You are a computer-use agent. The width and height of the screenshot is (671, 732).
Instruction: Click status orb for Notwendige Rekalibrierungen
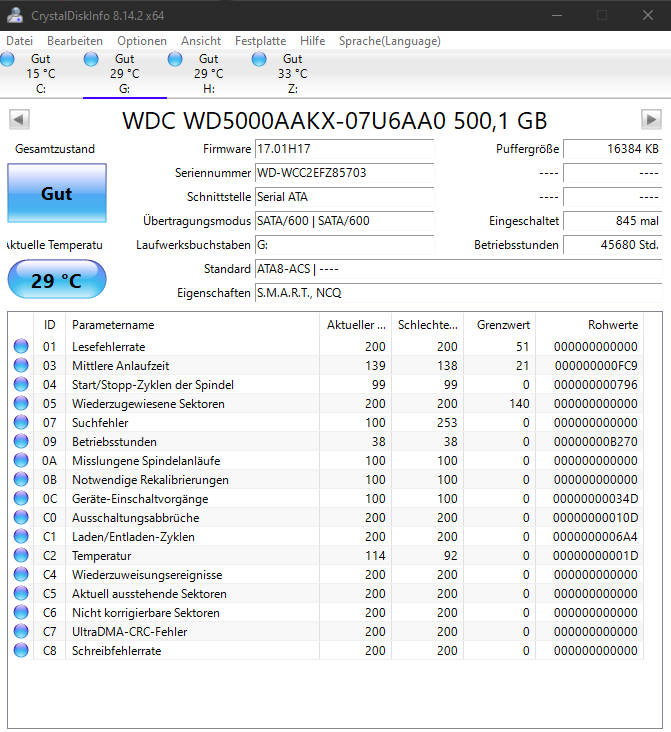click(21, 479)
